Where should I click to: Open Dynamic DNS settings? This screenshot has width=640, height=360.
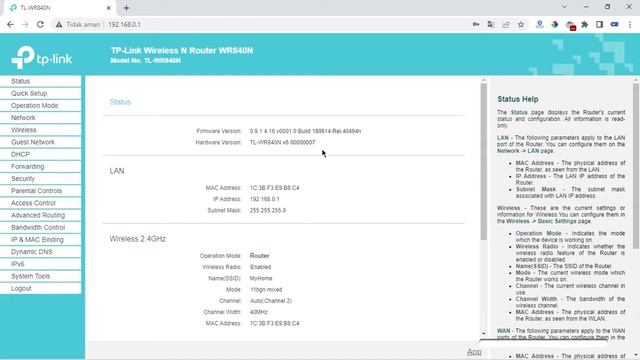tap(40, 252)
